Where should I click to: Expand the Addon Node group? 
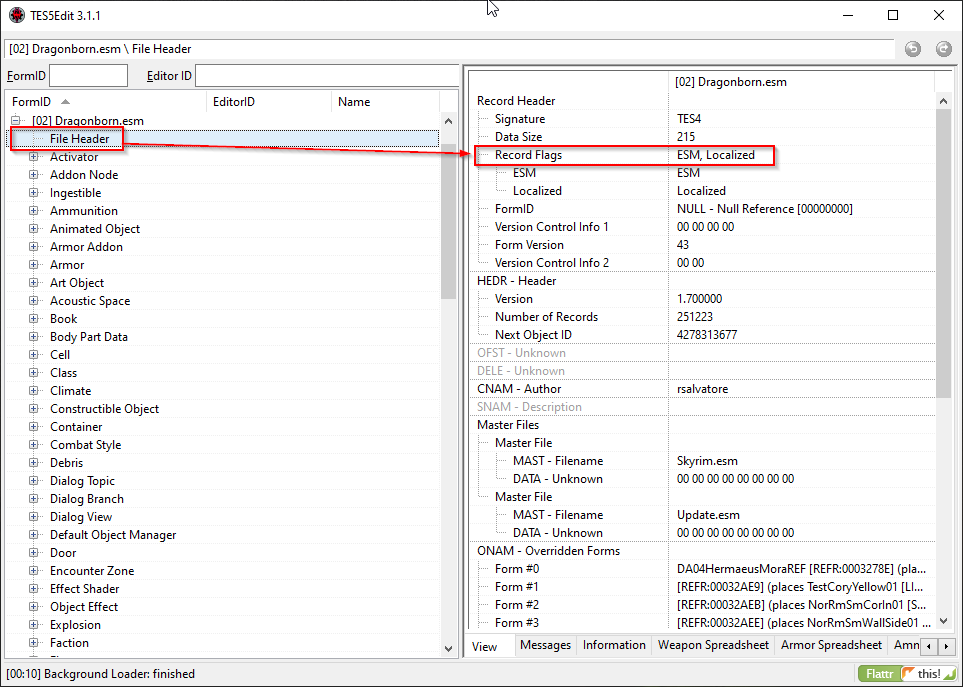pyautogui.click(x=34, y=174)
